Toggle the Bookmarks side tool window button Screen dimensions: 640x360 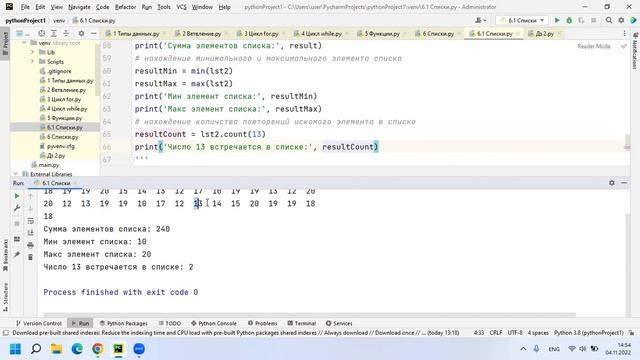(5, 255)
